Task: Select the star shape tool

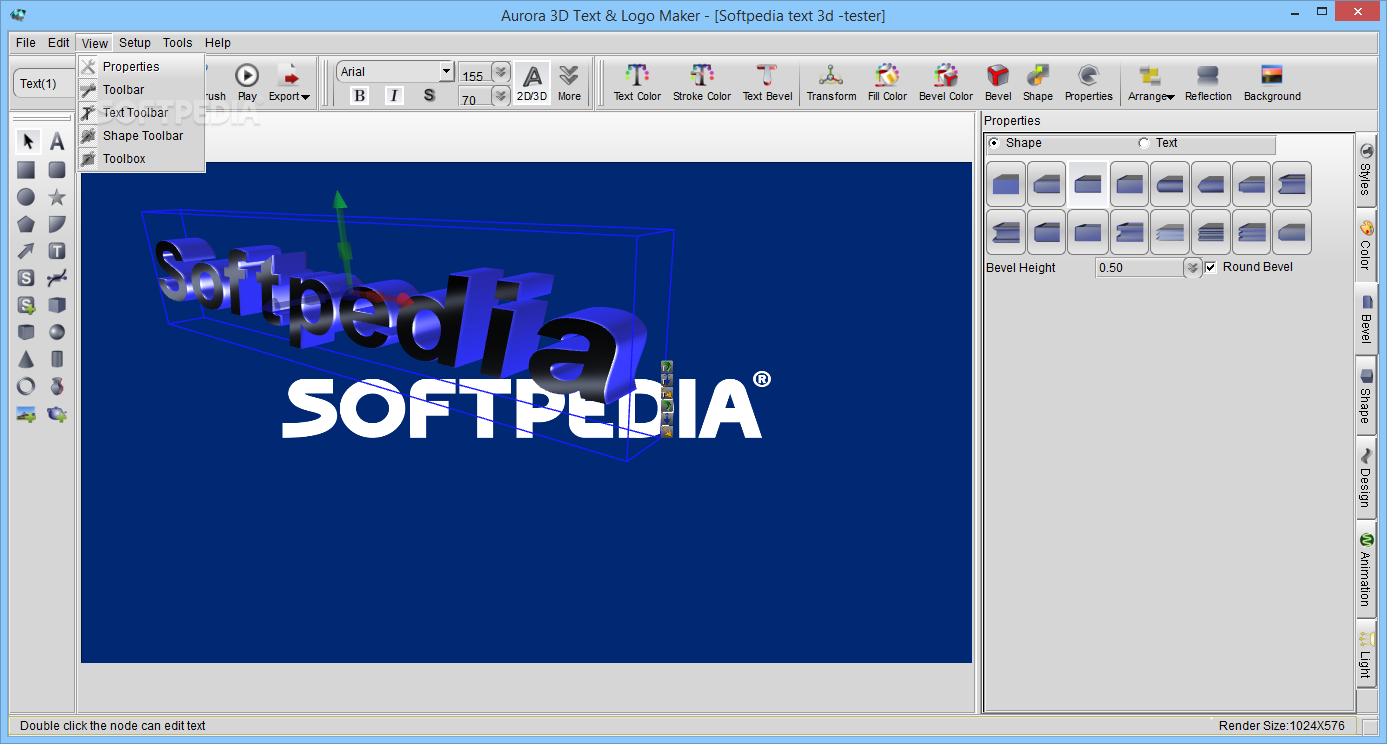Action: click(57, 197)
